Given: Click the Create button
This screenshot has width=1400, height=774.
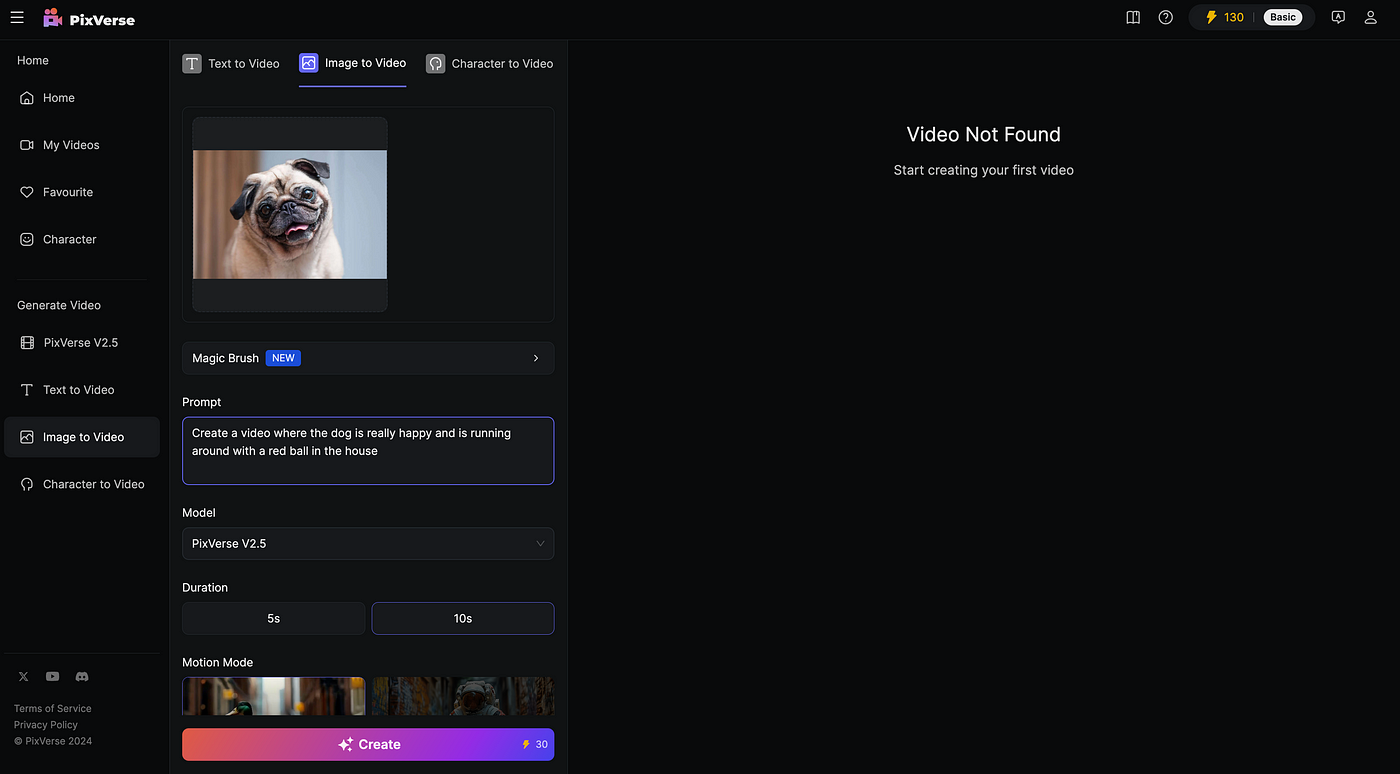Looking at the screenshot, I should 368,744.
